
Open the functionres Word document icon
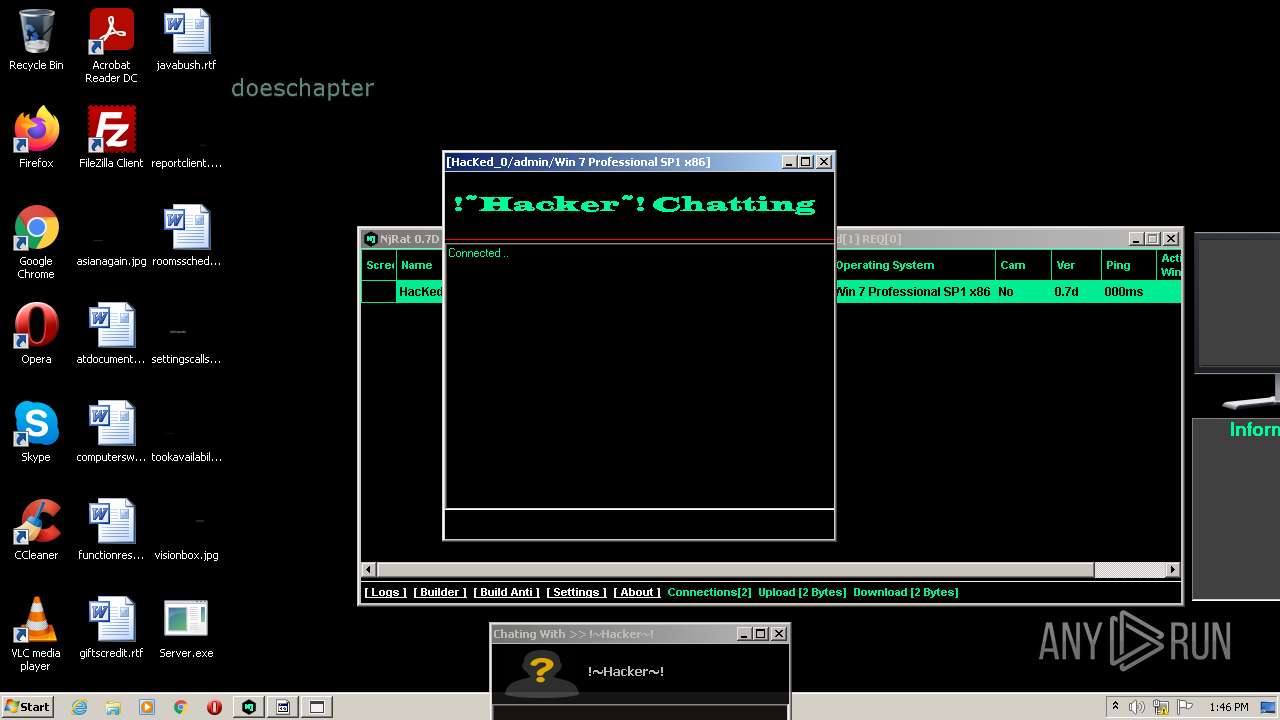tap(111, 530)
